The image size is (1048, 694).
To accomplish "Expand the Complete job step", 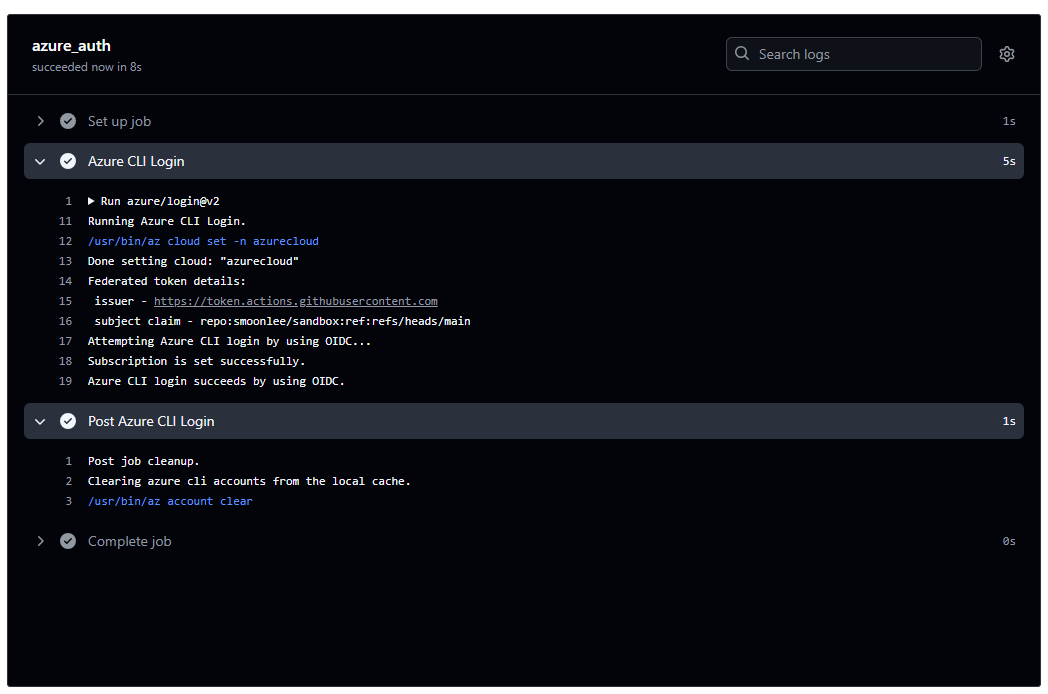I will (x=40, y=541).
